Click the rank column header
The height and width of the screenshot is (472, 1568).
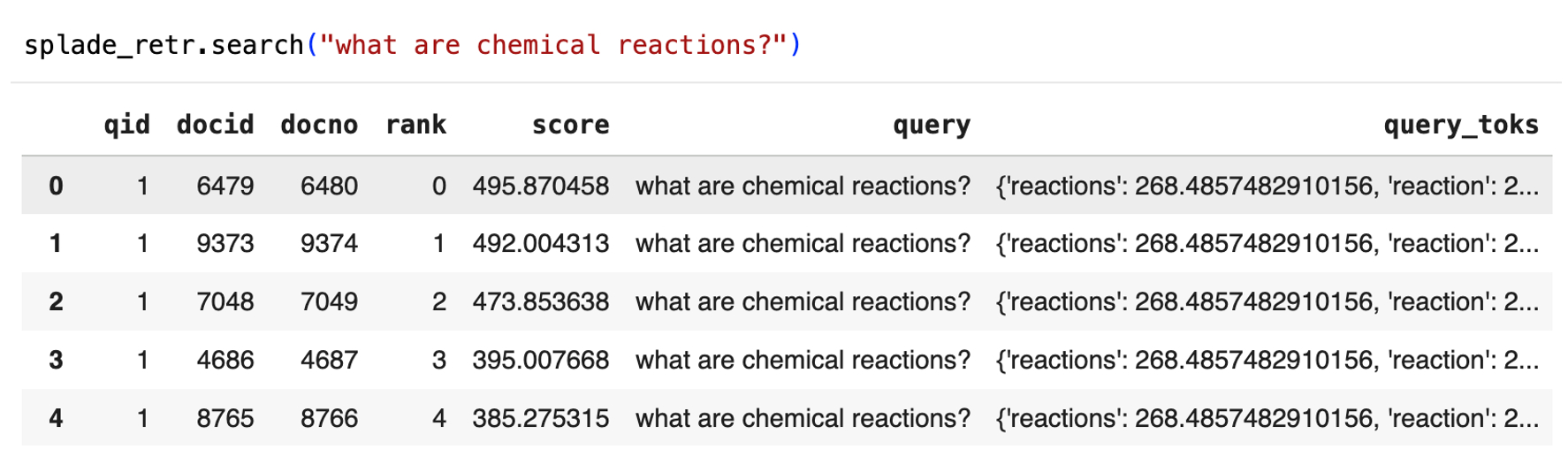415,126
